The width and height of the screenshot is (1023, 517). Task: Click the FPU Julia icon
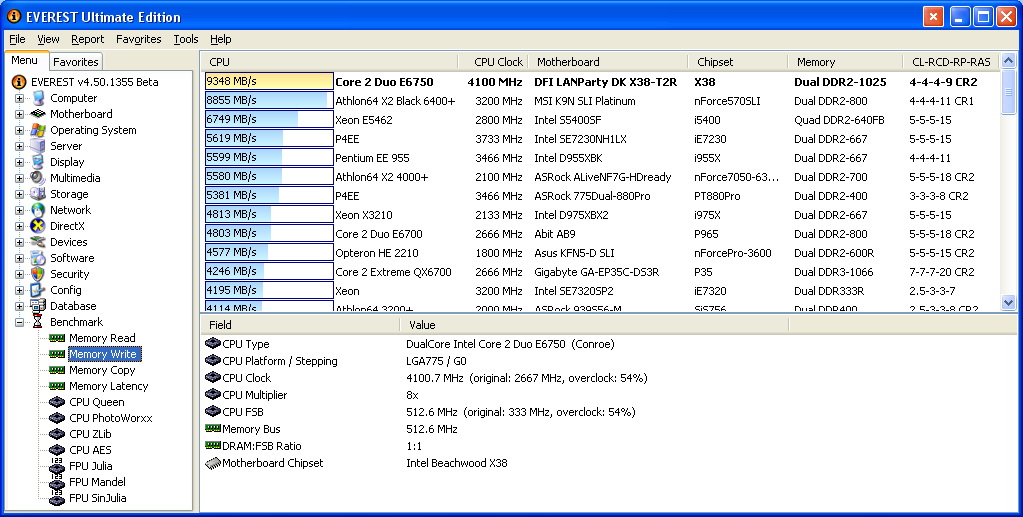point(57,465)
